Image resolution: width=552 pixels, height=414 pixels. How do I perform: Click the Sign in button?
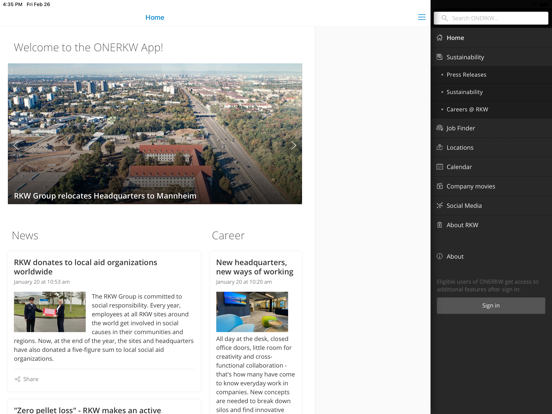(x=491, y=306)
